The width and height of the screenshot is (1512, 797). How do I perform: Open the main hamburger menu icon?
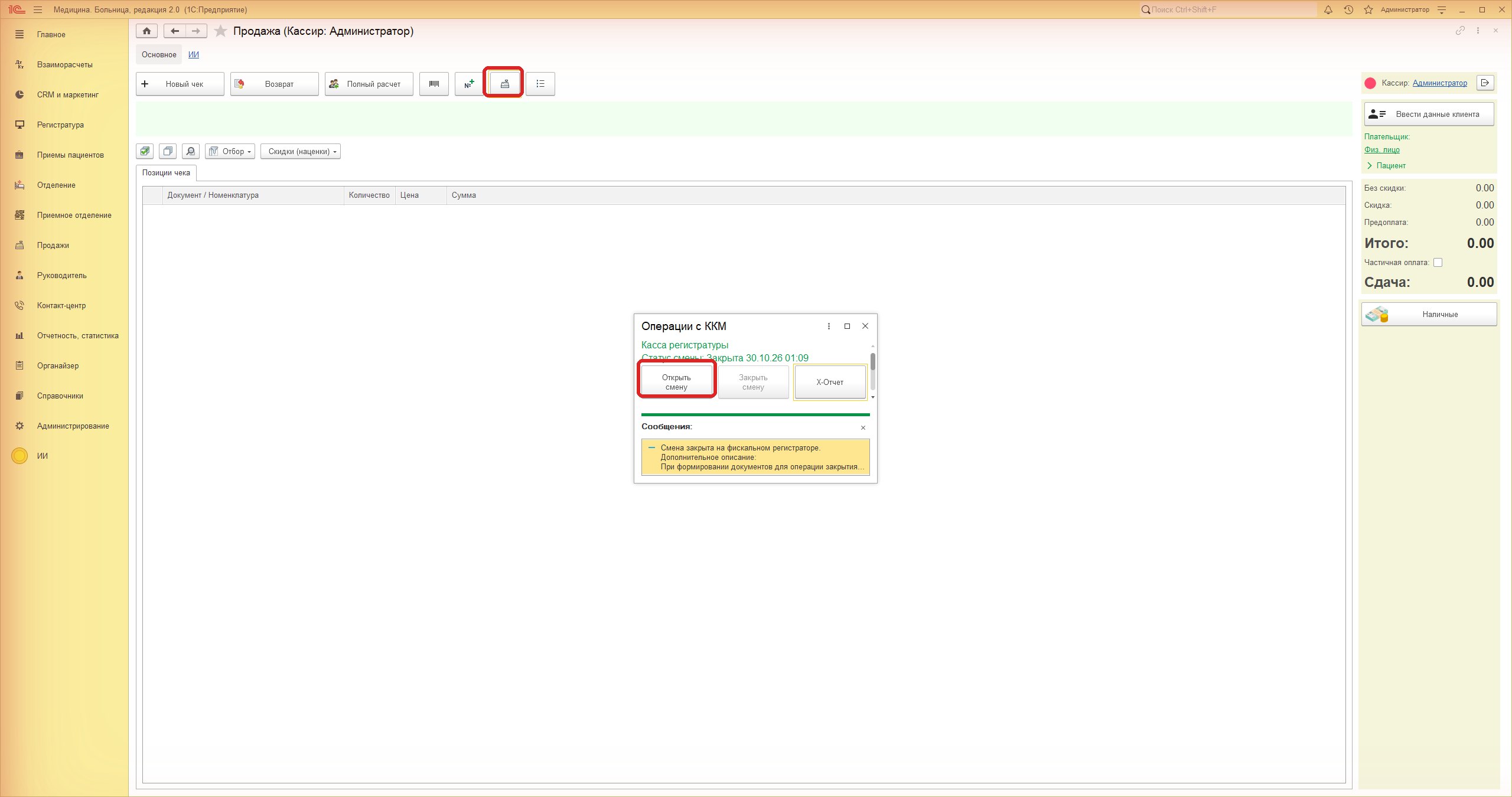pyautogui.click(x=38, y=9)
